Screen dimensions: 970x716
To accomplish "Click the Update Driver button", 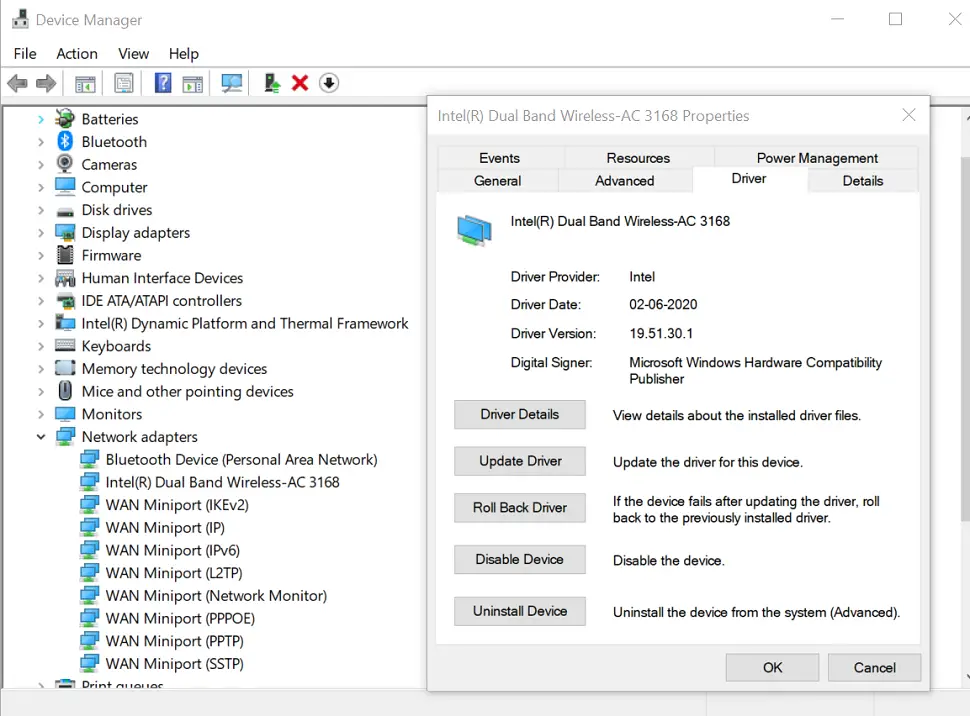I will (520, 461).
